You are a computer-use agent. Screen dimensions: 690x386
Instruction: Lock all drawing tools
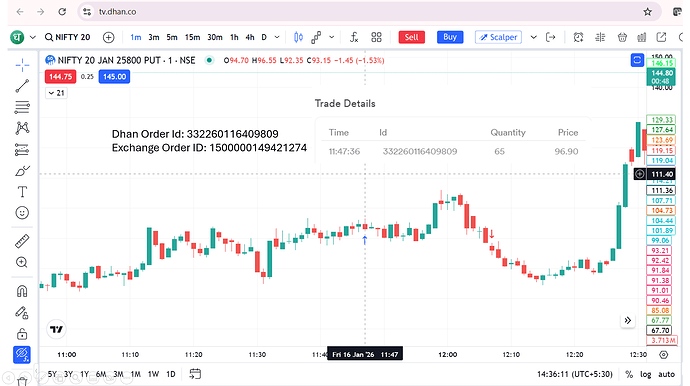pyautogui.click(x=22, y=334)
